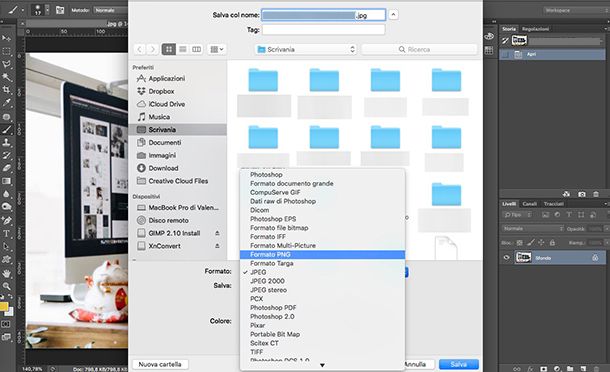Select the Clone Stamp tool

tap(6, 142)
